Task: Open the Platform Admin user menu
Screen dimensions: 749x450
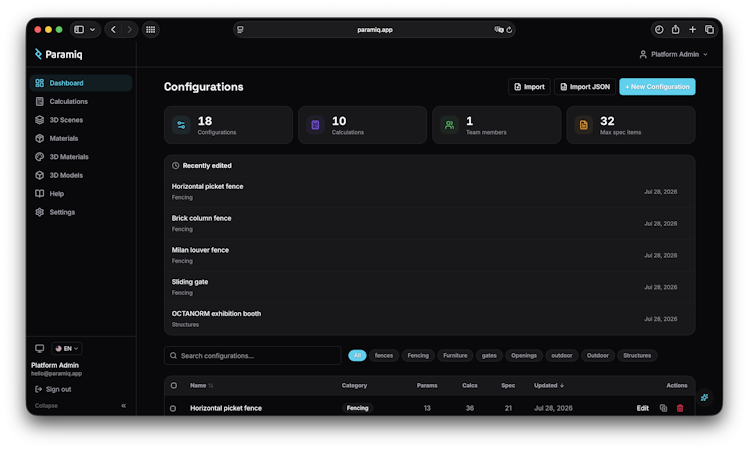Action: pyautogui.click(x=674, y=54)
